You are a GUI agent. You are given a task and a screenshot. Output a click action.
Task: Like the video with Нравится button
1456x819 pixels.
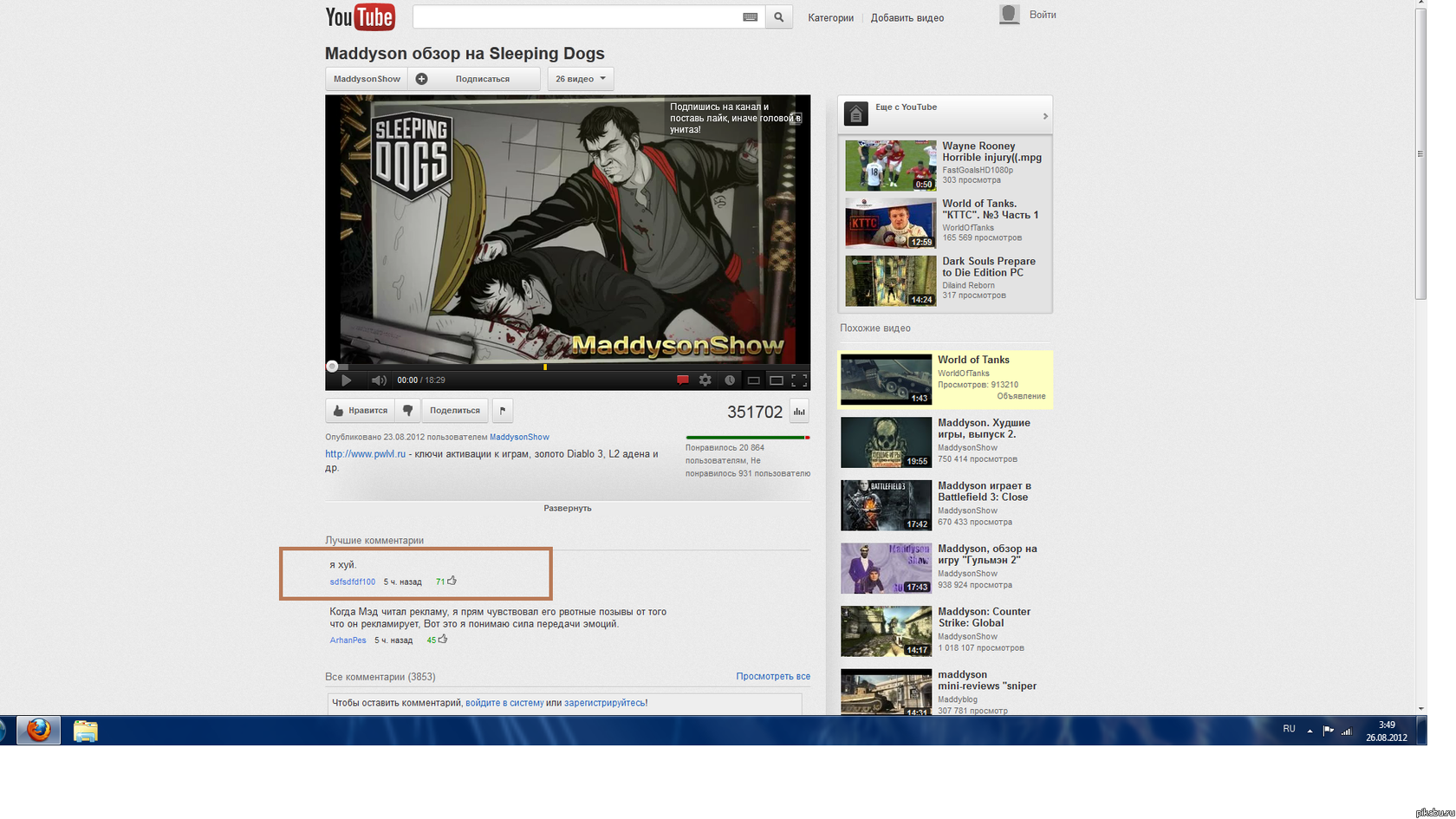coord(360,411)
